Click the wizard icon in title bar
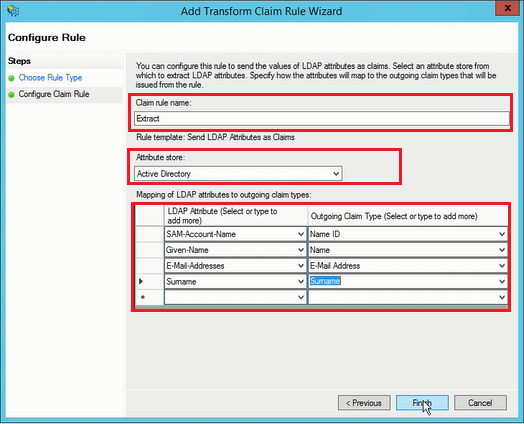Screen dimensions: 524x424 tap(13, 11)
